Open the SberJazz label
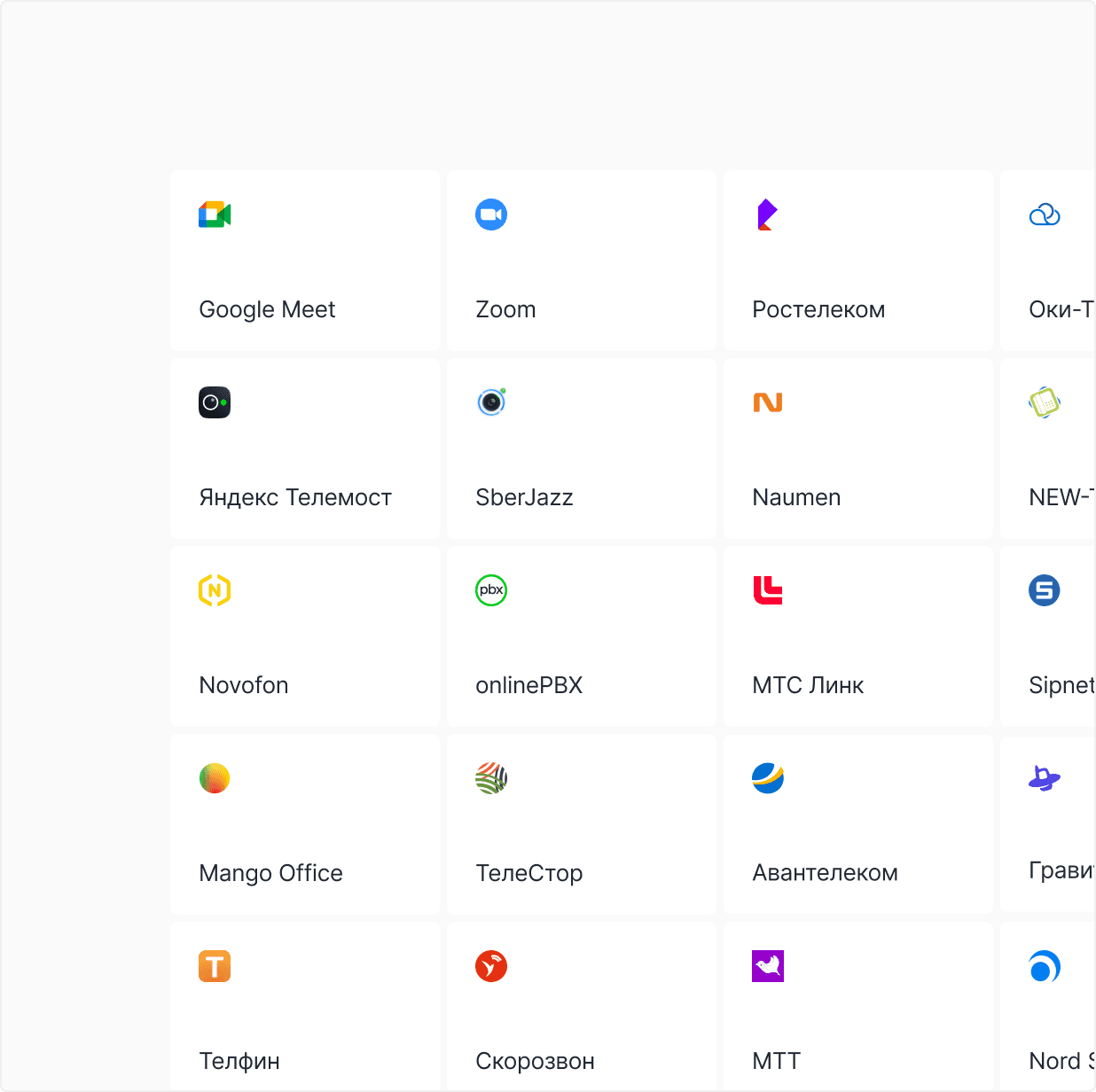The height and width of the screenshot is (1092, 1096). tap(524, 497)
